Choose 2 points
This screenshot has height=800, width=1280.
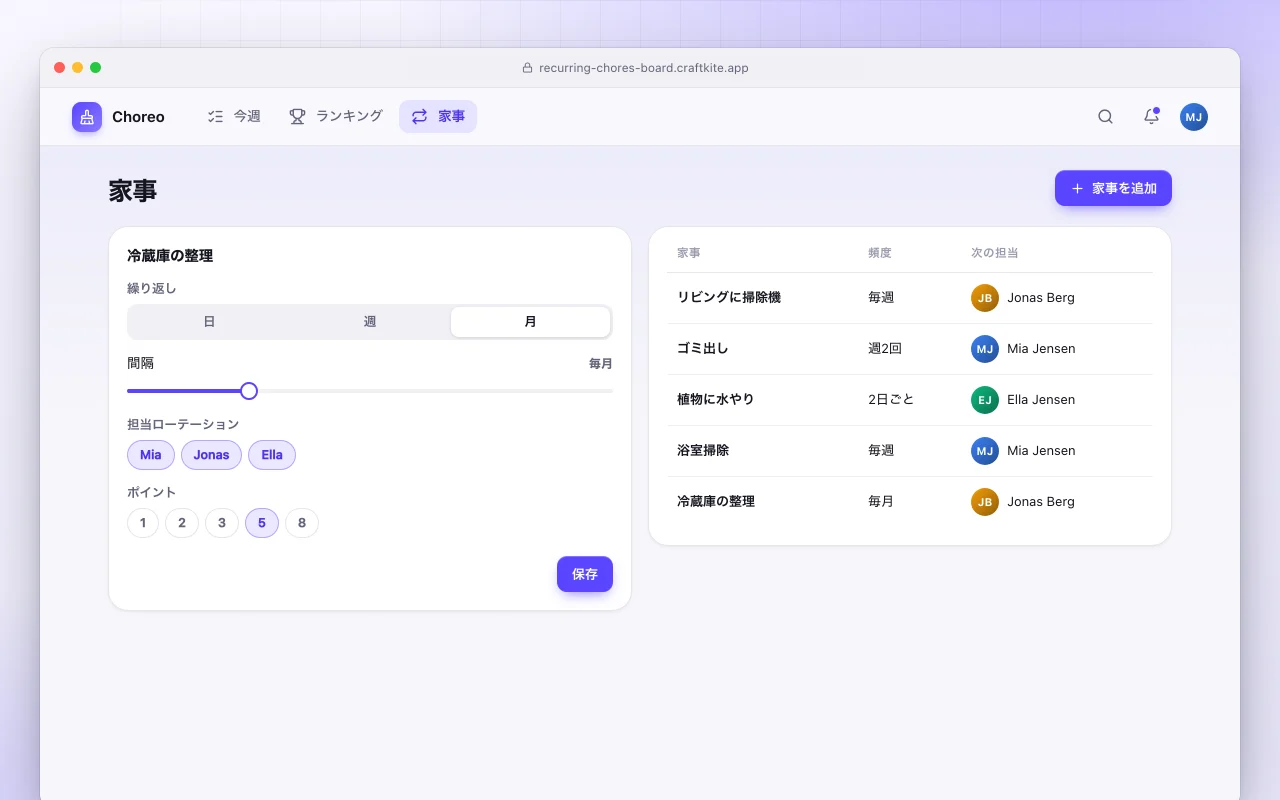tap(182, 523)
